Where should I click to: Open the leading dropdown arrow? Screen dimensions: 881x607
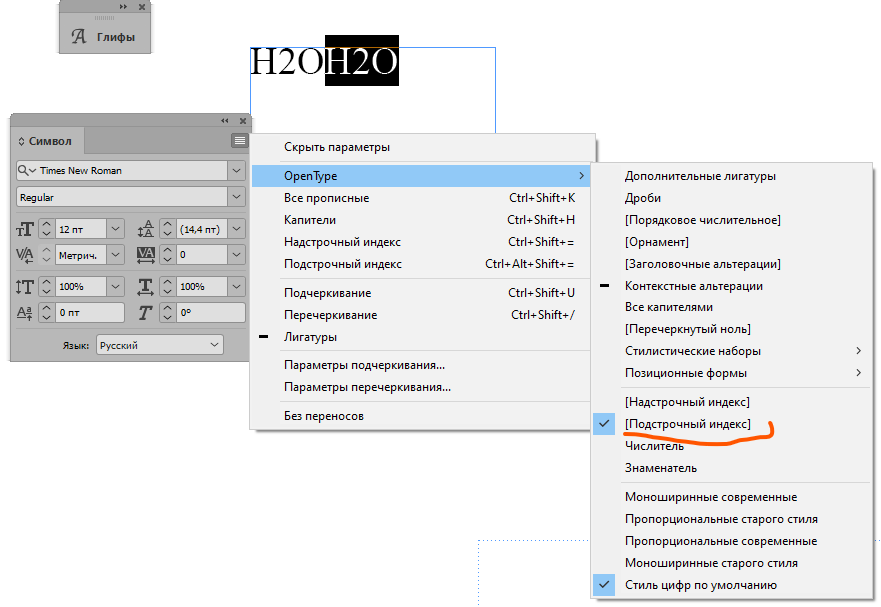[x=237, y=229]
